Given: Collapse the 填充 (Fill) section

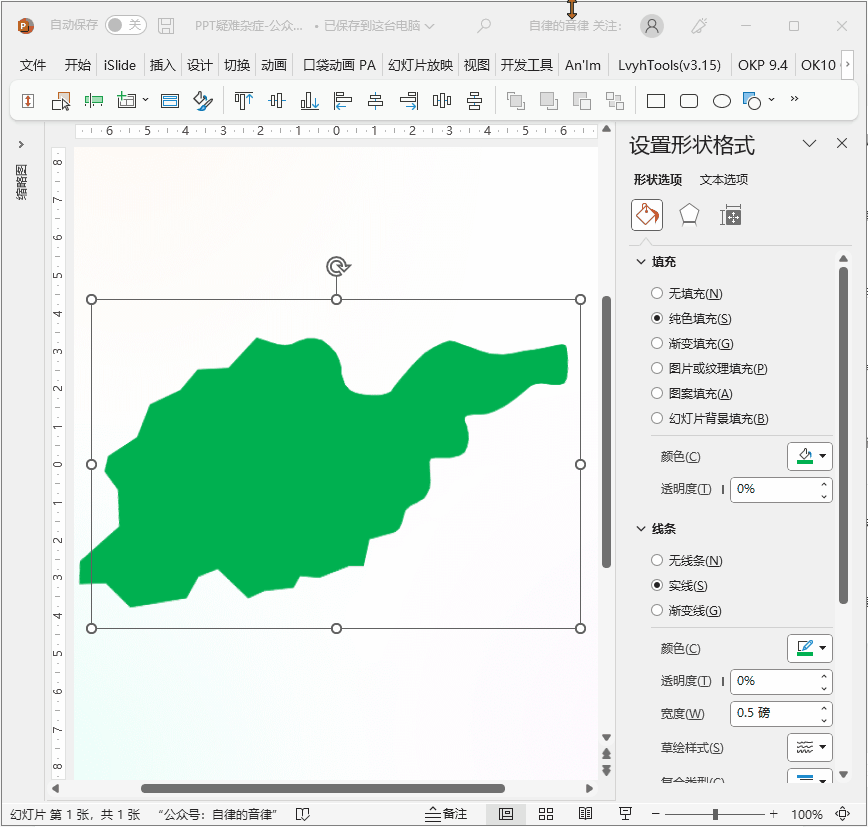Looking at the screenshot, I should click(641, 261).
